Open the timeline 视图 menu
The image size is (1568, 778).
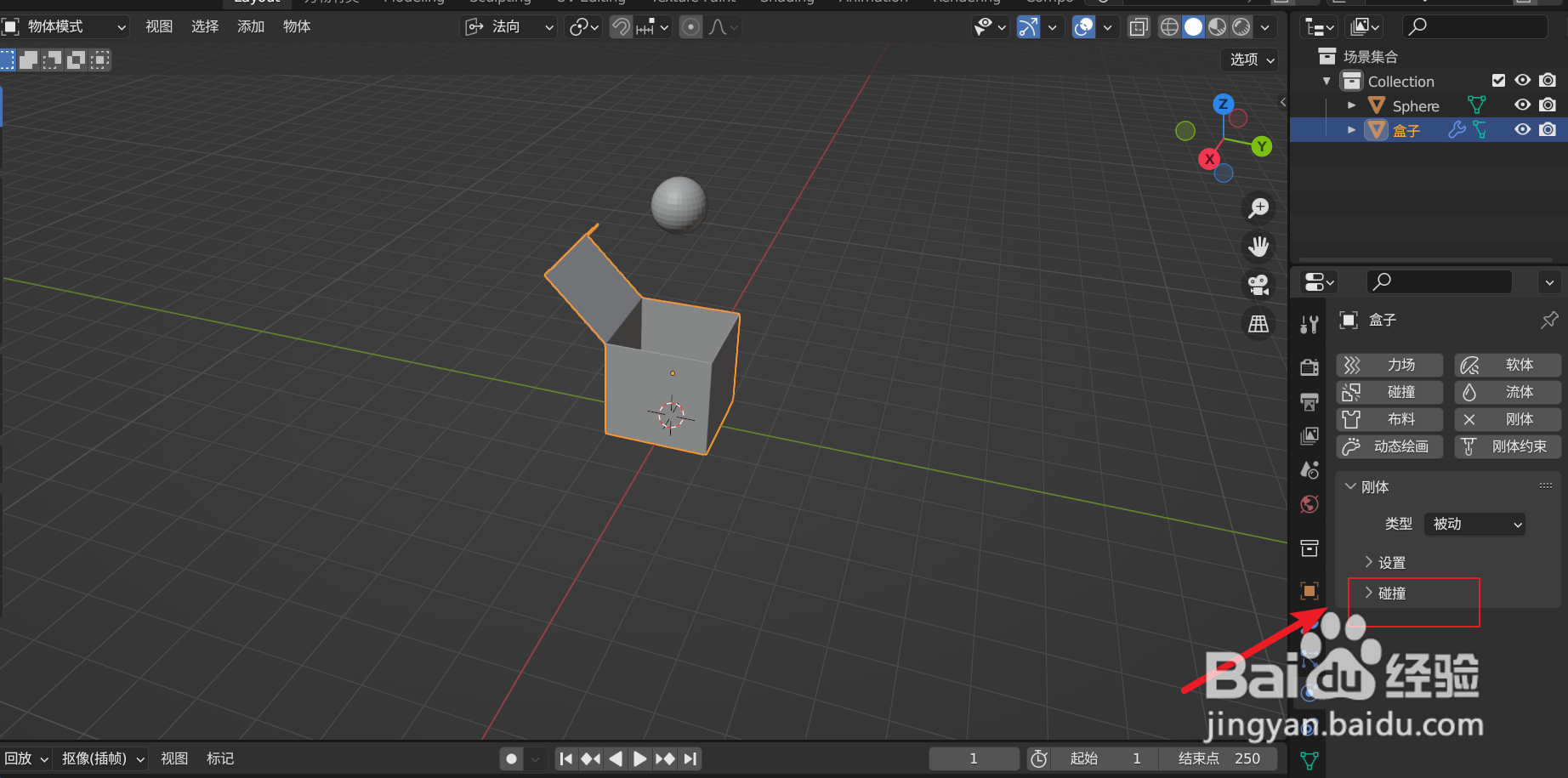coord(174,758)
